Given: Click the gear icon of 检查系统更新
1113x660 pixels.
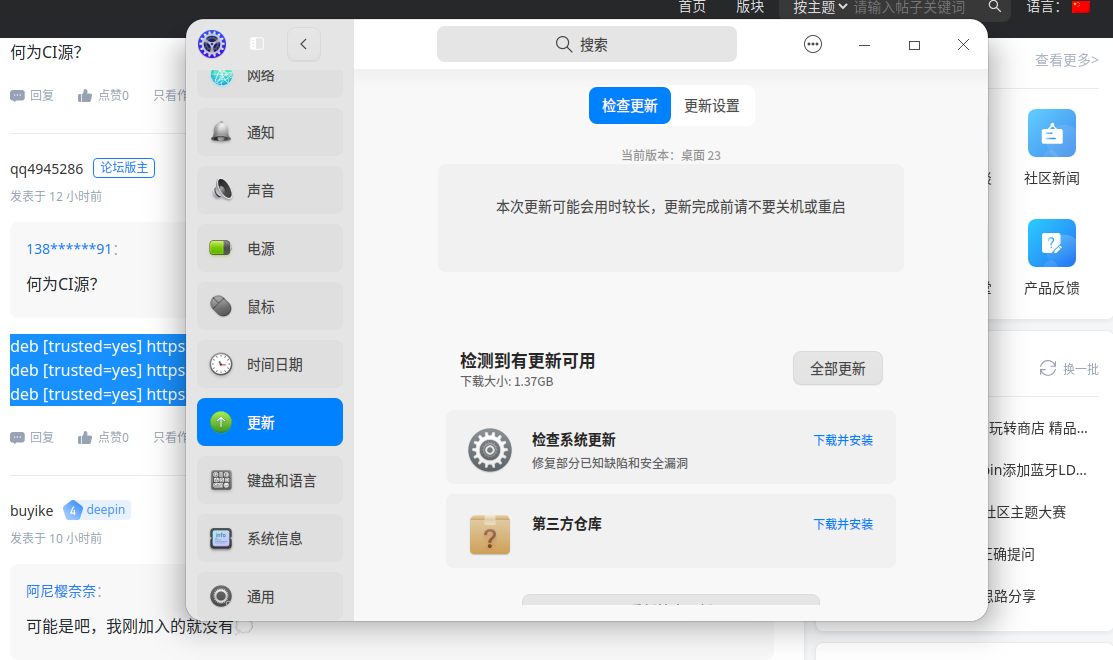Looking at the screenshot, I should tap(490, 450).
